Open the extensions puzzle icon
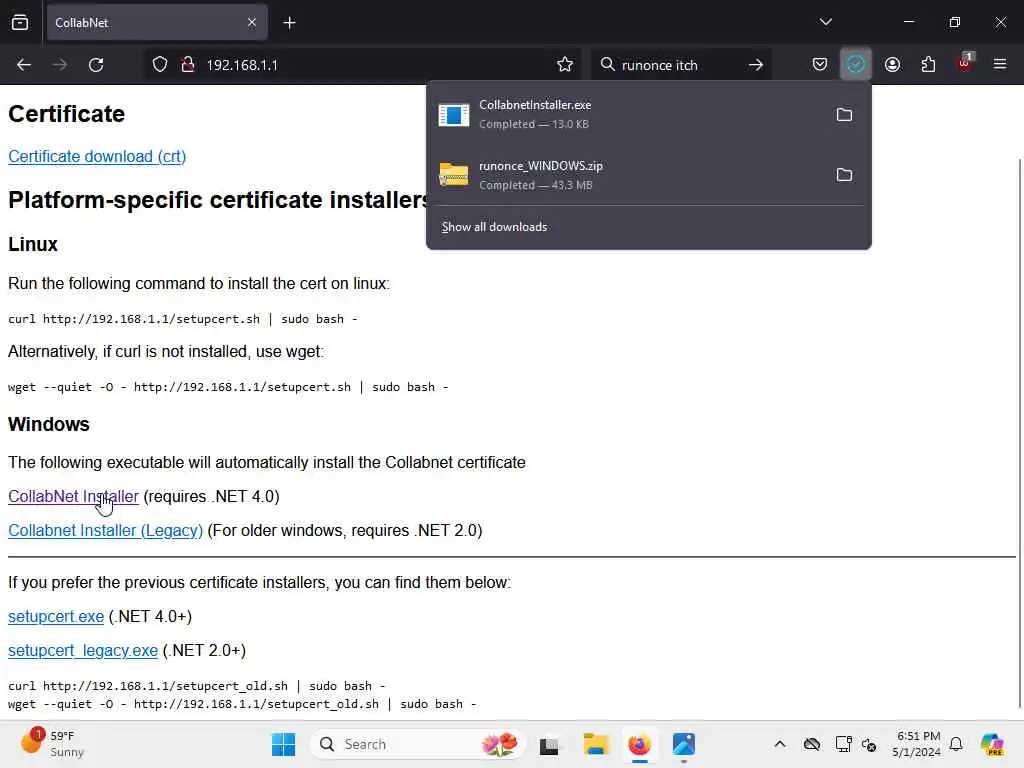 pyautogui.click(x=928, y=65)
